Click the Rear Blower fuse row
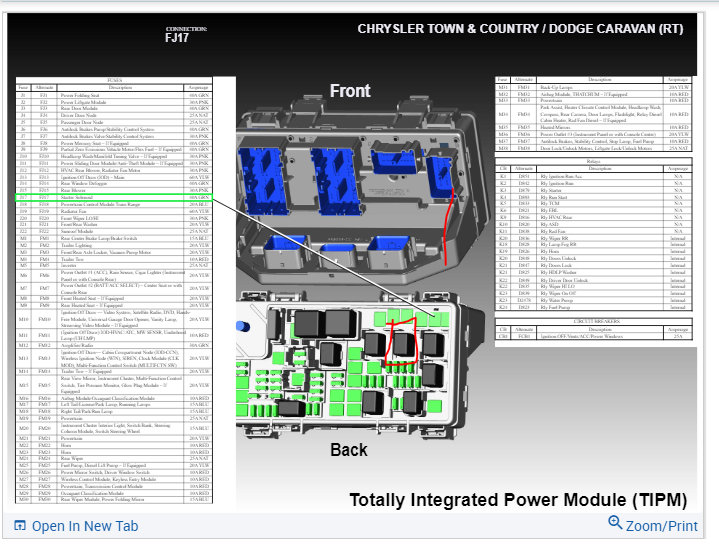The image size is (719, 552). pos(114,190)
